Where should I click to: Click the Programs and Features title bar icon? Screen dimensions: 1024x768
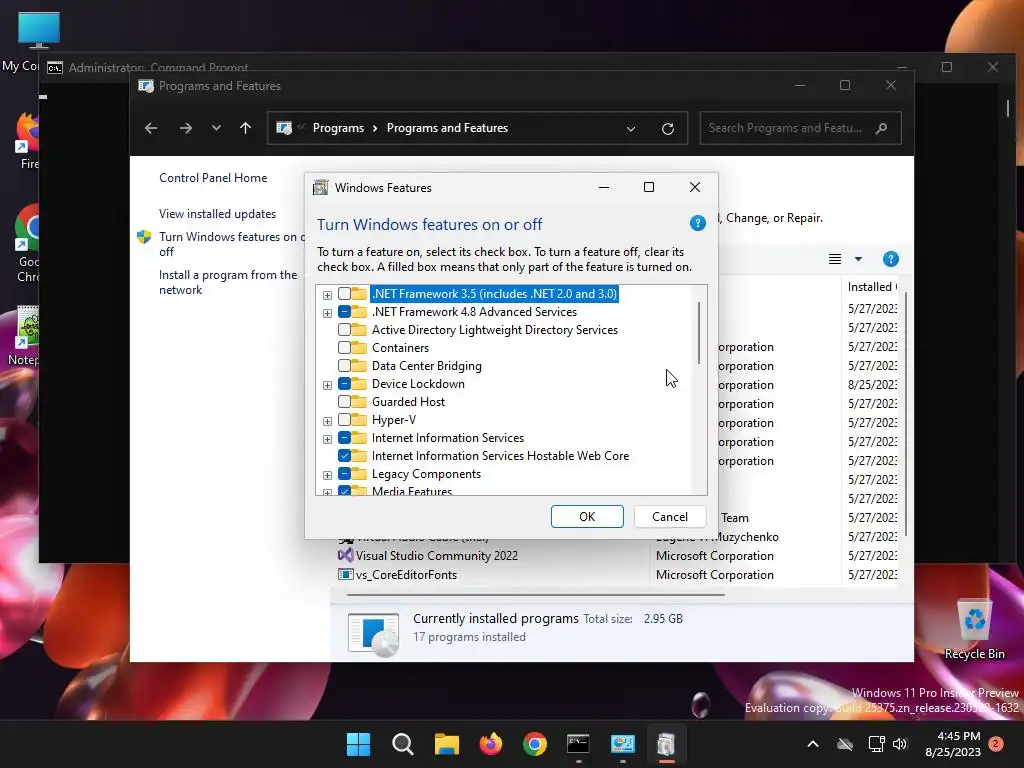(146, 86)
